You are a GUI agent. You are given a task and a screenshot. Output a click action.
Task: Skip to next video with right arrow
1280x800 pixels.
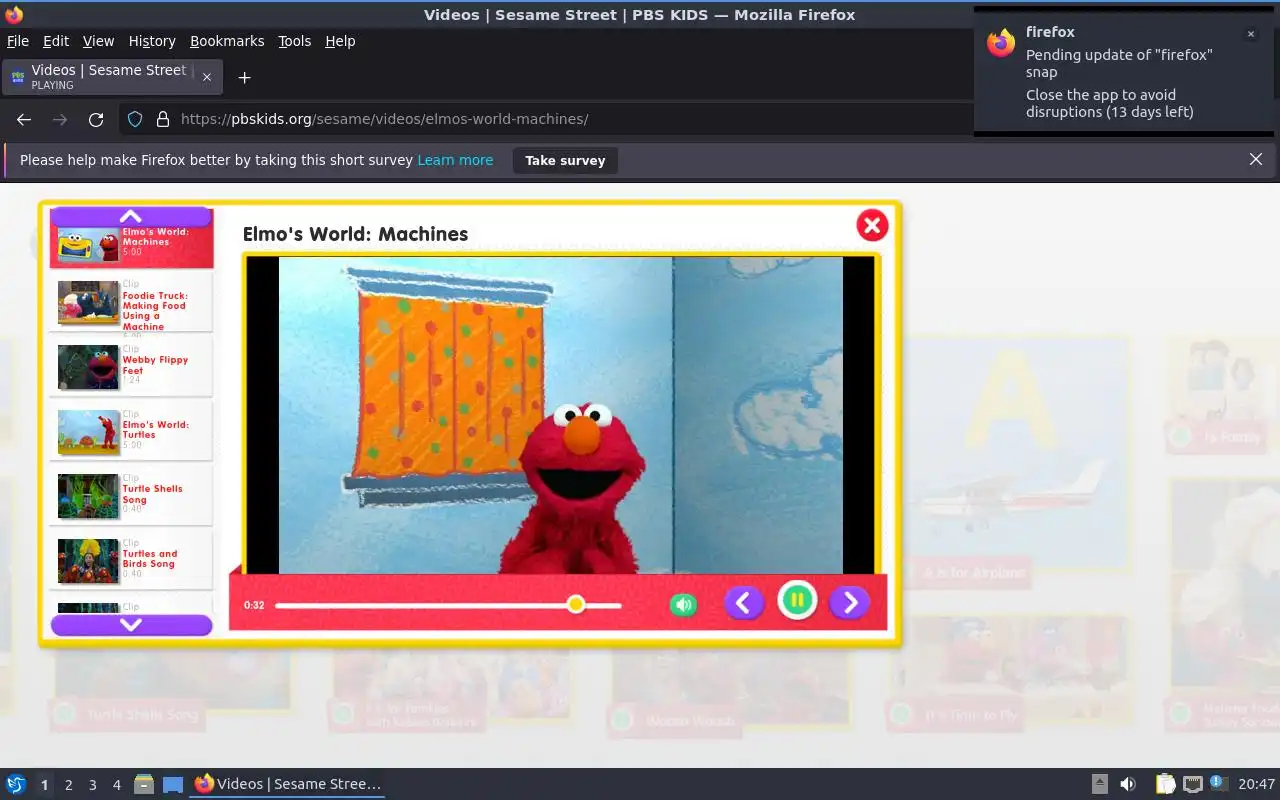pyautogui.click(x=850, y=602)
